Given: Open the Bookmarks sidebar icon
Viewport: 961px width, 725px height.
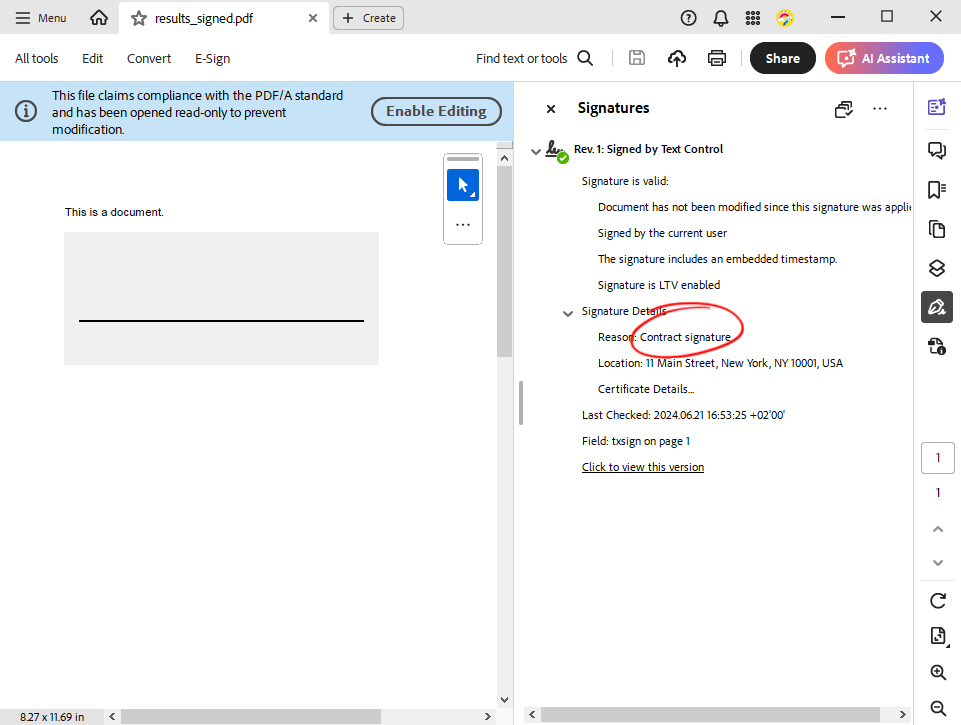Looking at the screenshot, I should [x=936, y=189].
